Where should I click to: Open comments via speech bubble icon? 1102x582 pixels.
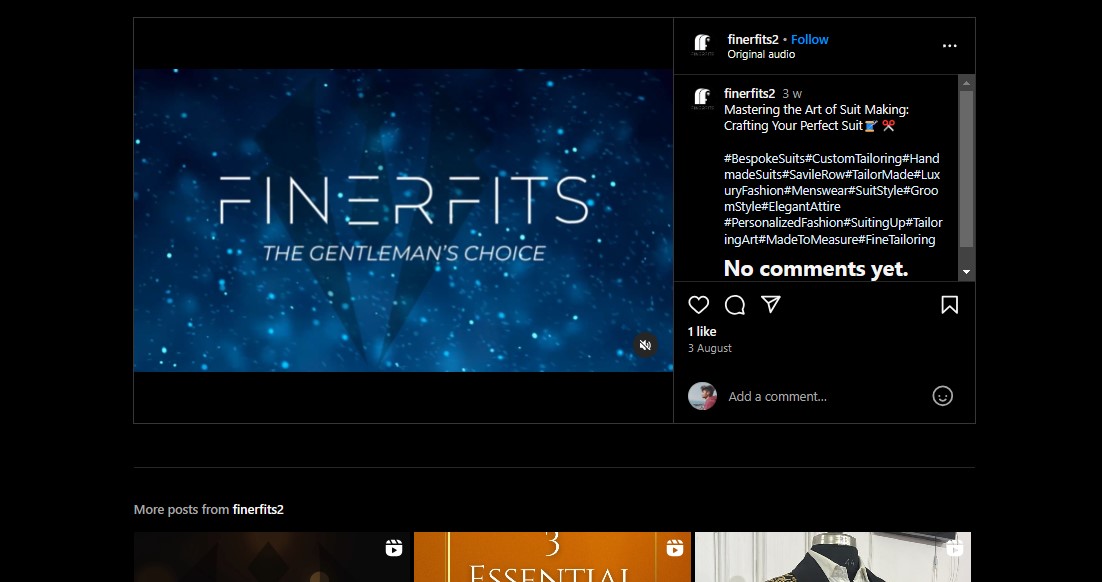[x=734, y=304]
